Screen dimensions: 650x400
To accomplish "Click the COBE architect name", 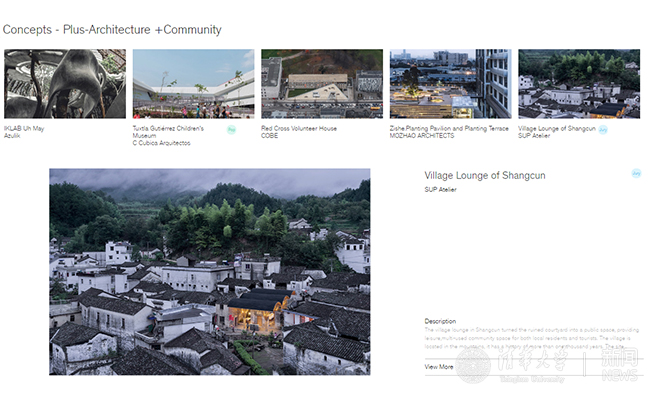I will [x=271, y=135].
